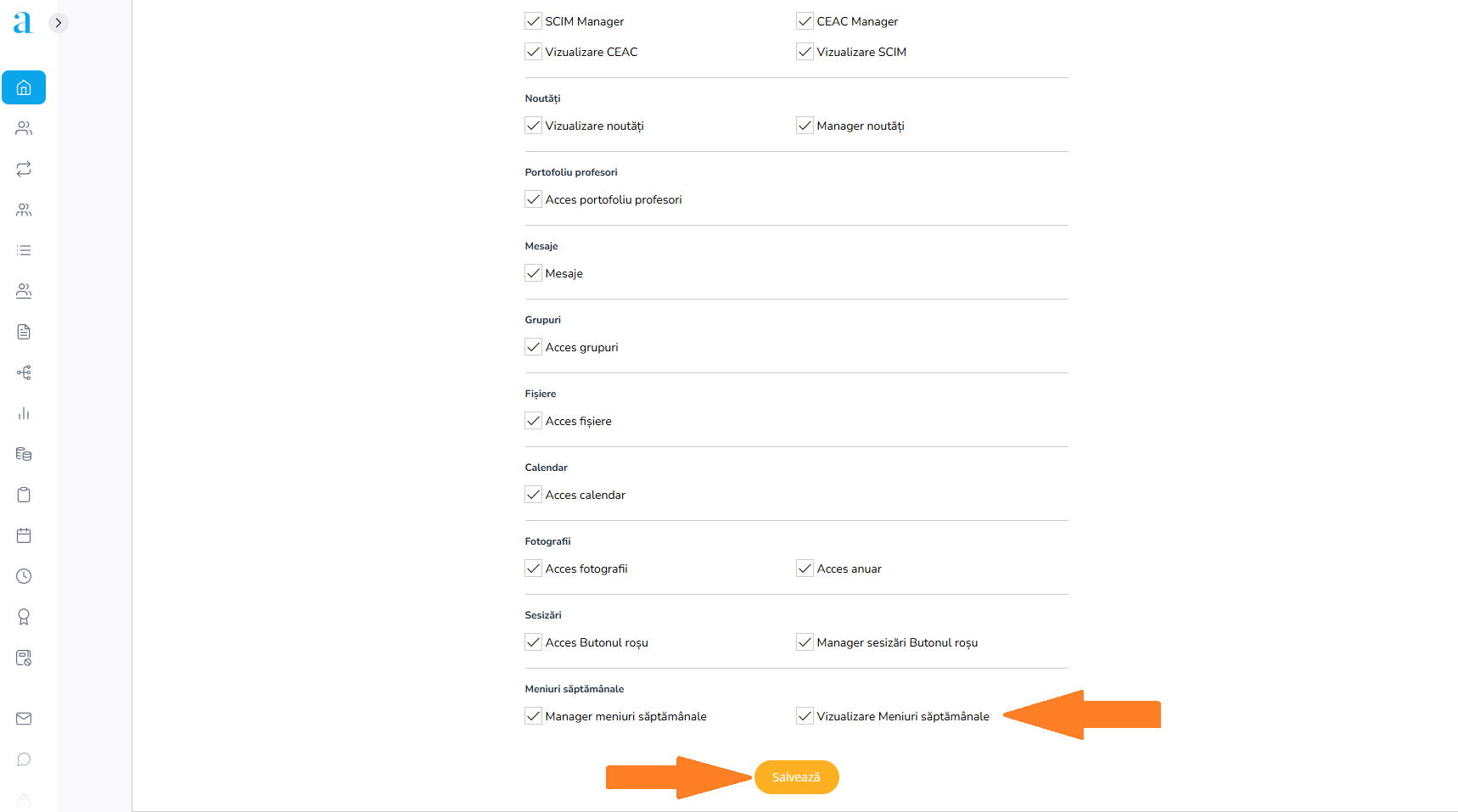Click the repeat arrows sidebar icon

24,169
